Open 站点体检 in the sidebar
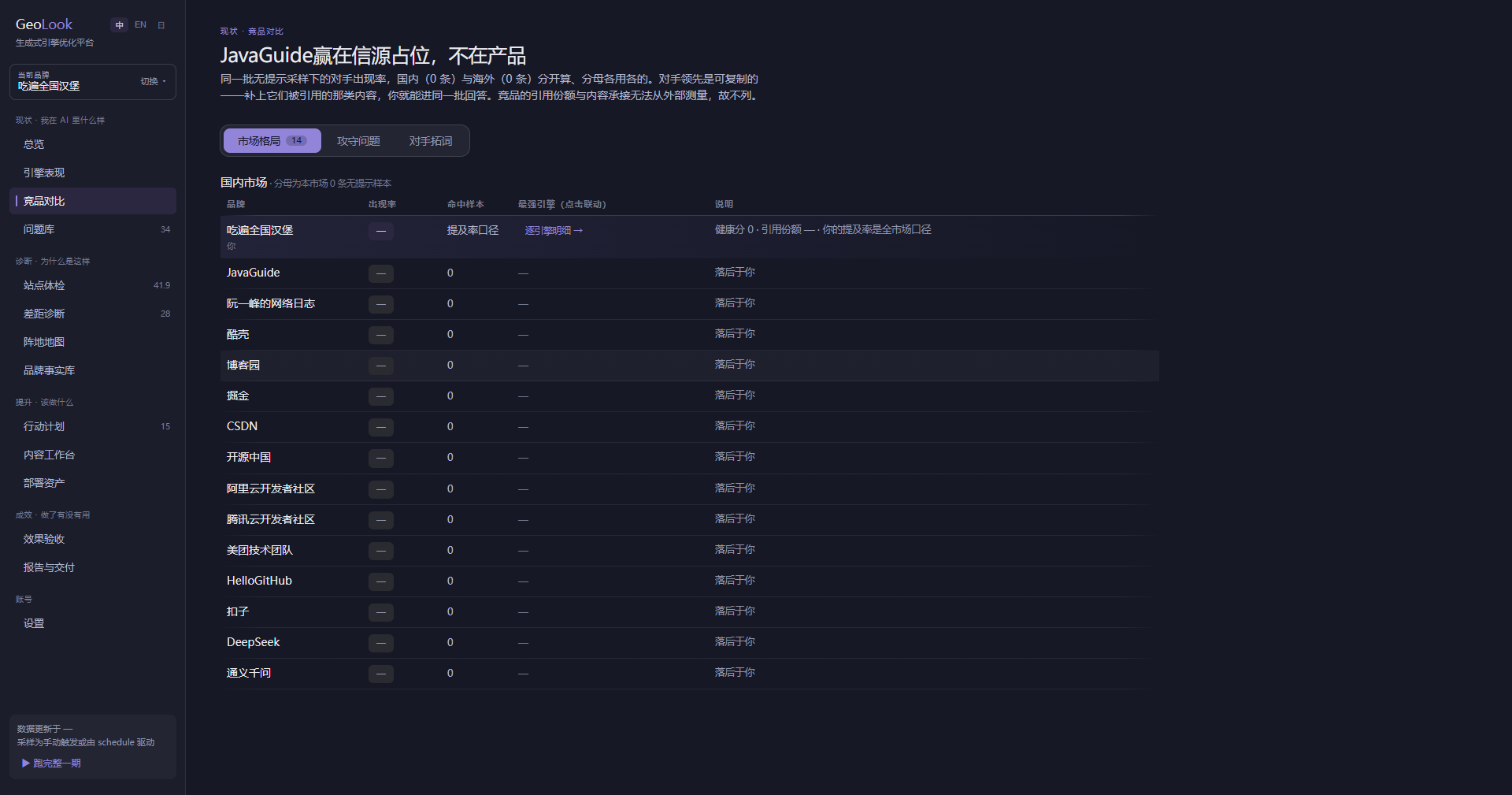Screen dimensions: 1512x795 93,285
